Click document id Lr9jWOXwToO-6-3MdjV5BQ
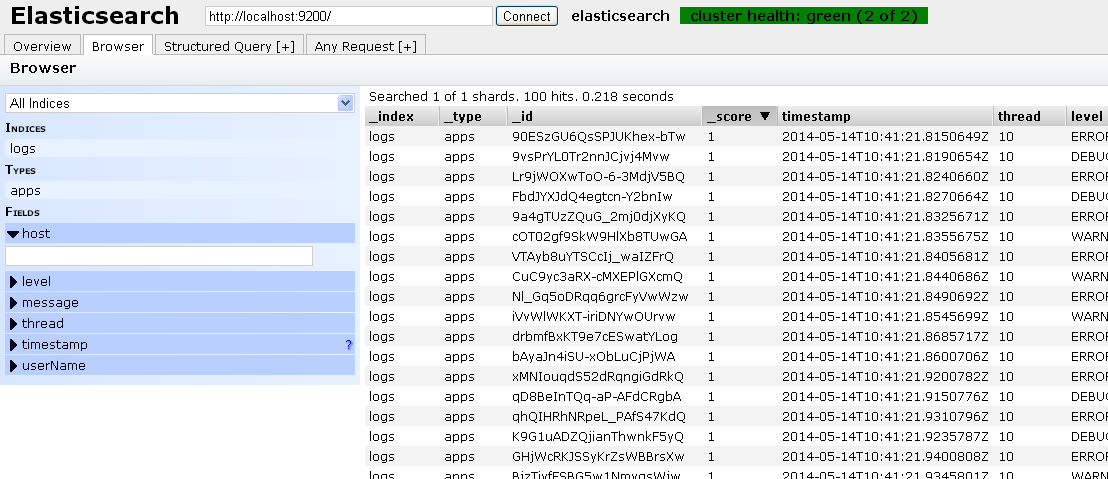The height and width of the screenshot is (479, 1108). click(598, 176)
